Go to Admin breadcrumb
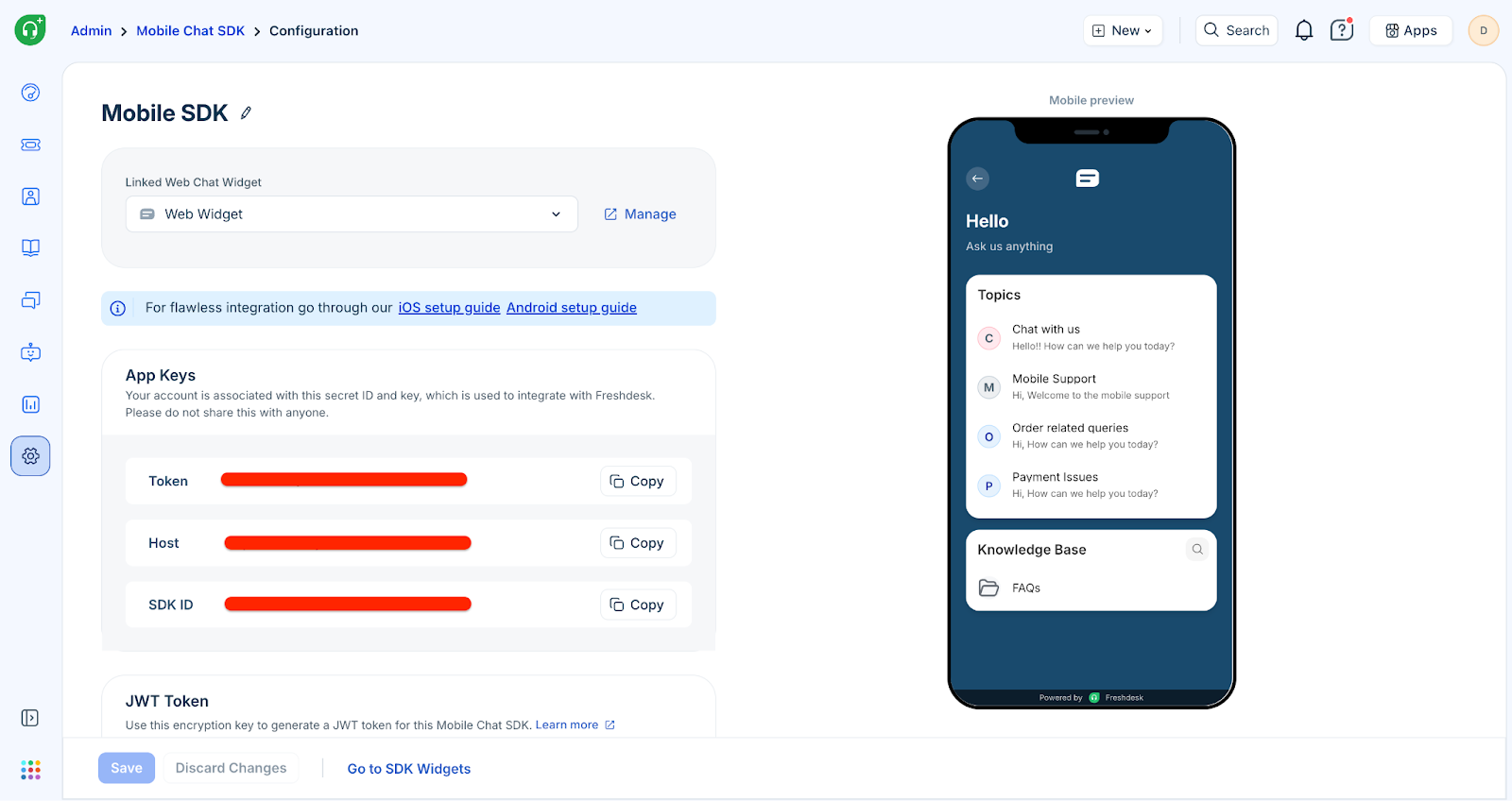 click(x=92, y=30)
